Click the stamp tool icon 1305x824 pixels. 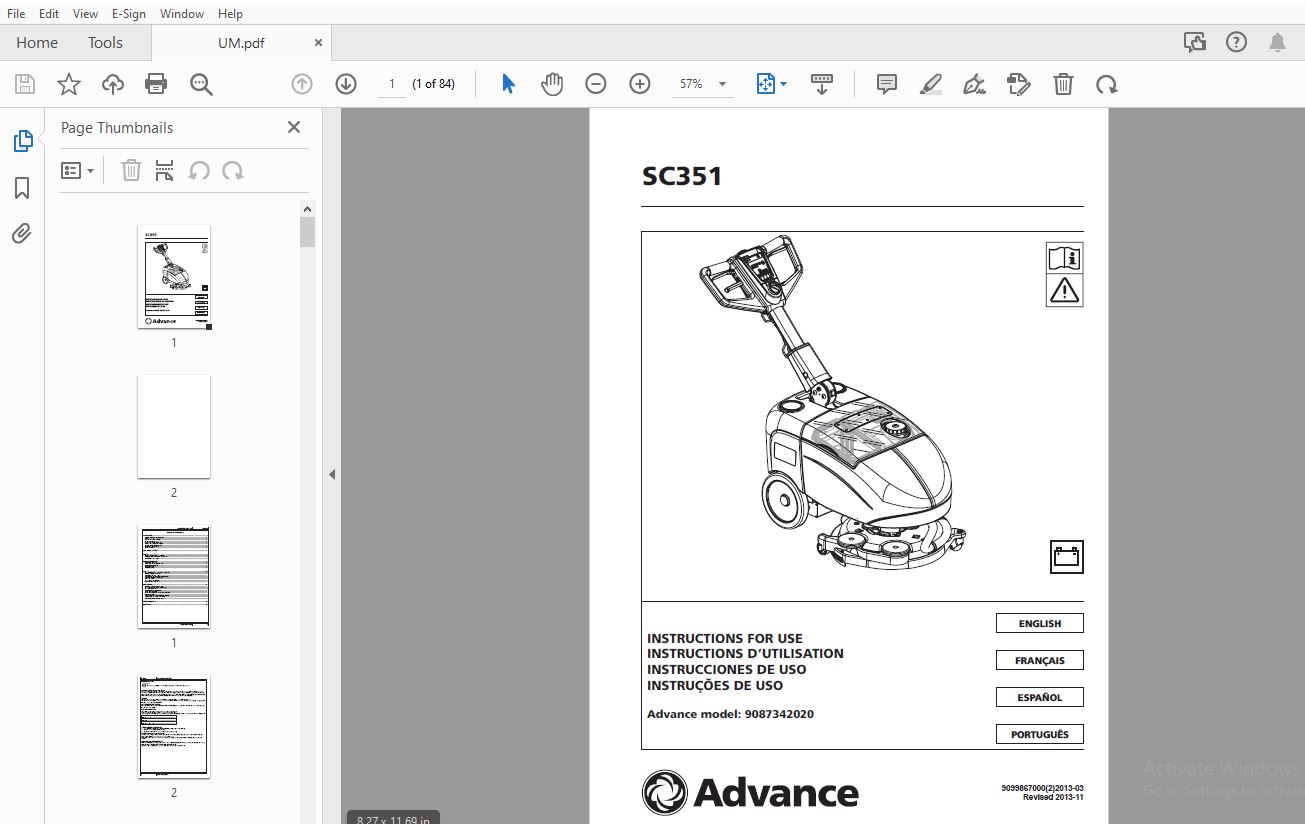[1018, 84]
